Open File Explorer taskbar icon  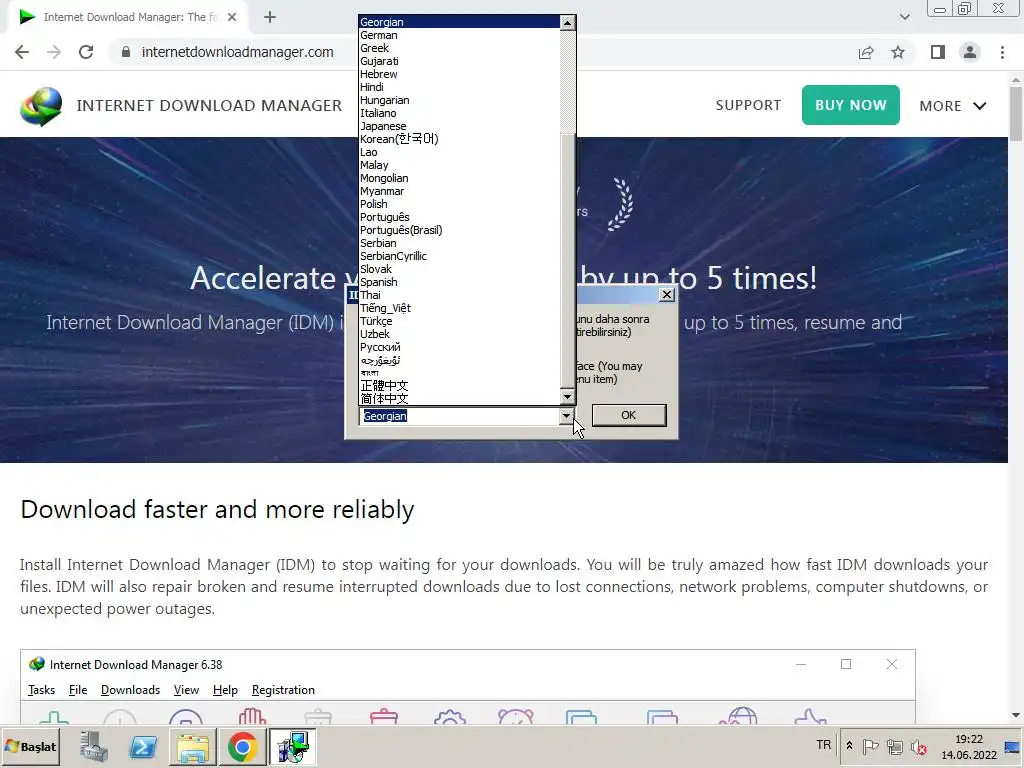[x=193, y=747]
